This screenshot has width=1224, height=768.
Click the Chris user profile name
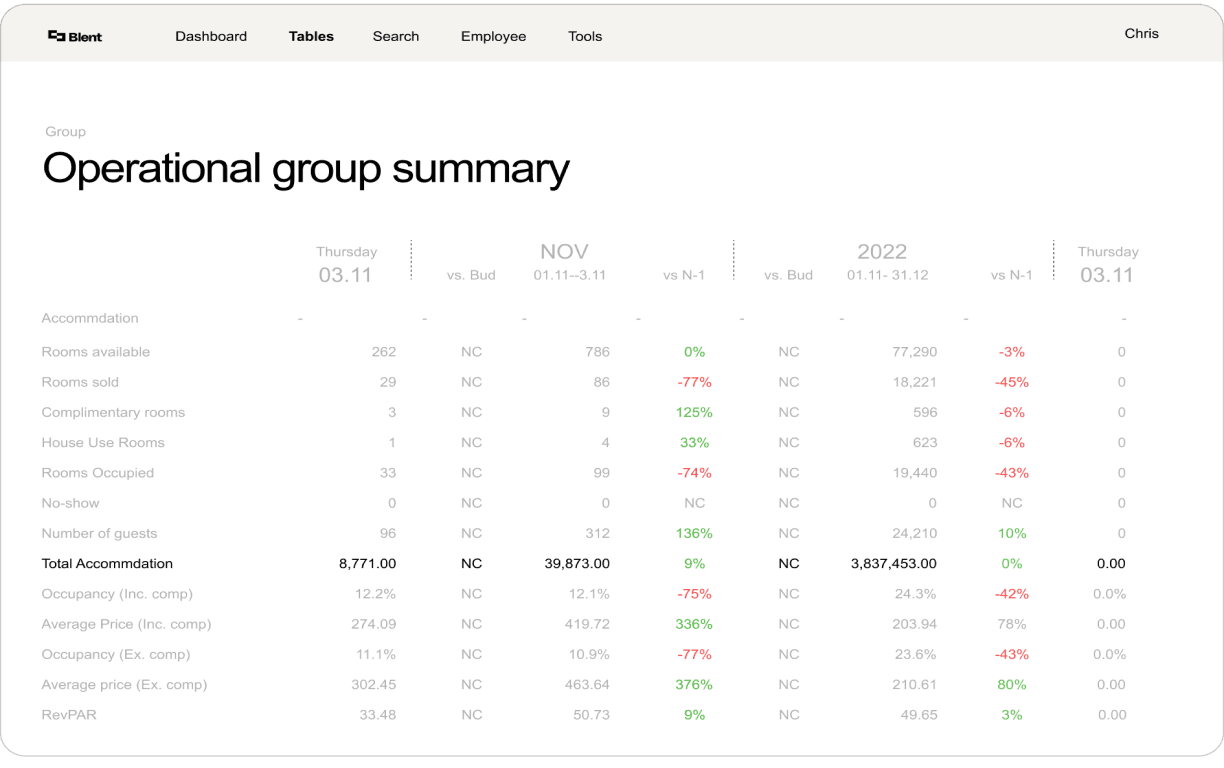pyautogui.click(x=1141, y=33)
